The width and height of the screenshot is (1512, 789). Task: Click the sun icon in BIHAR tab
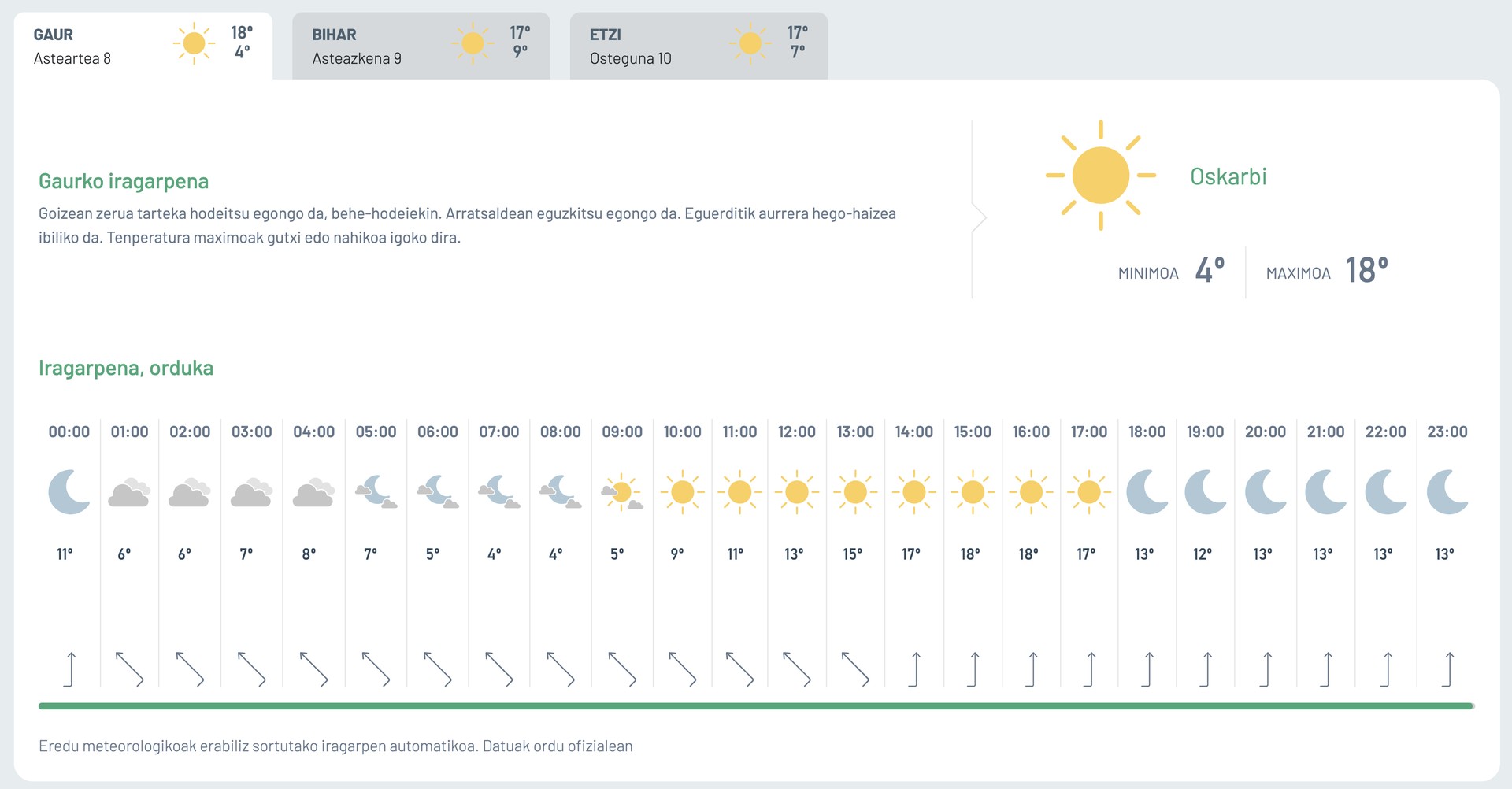pyautogui.click(x=472, y=43)
